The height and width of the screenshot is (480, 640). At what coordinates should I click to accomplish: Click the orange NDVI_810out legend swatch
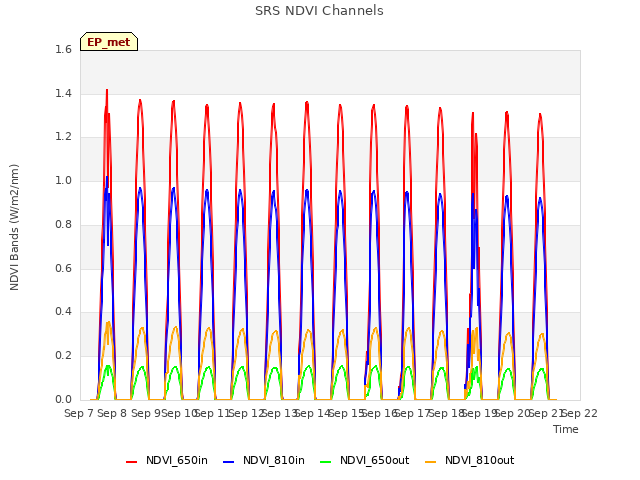click(431, 462)
